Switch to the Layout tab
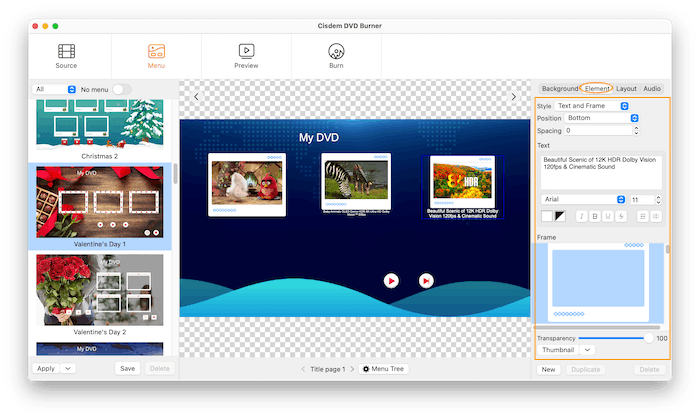 [626, 89]
